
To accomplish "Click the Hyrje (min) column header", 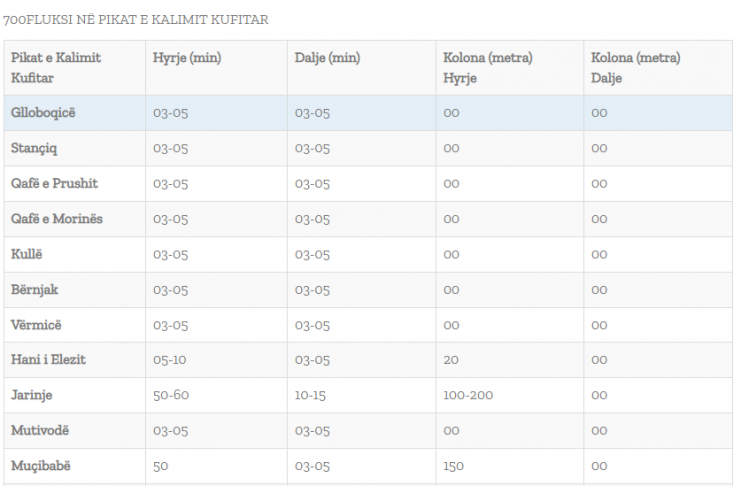I will coord(216,68).
